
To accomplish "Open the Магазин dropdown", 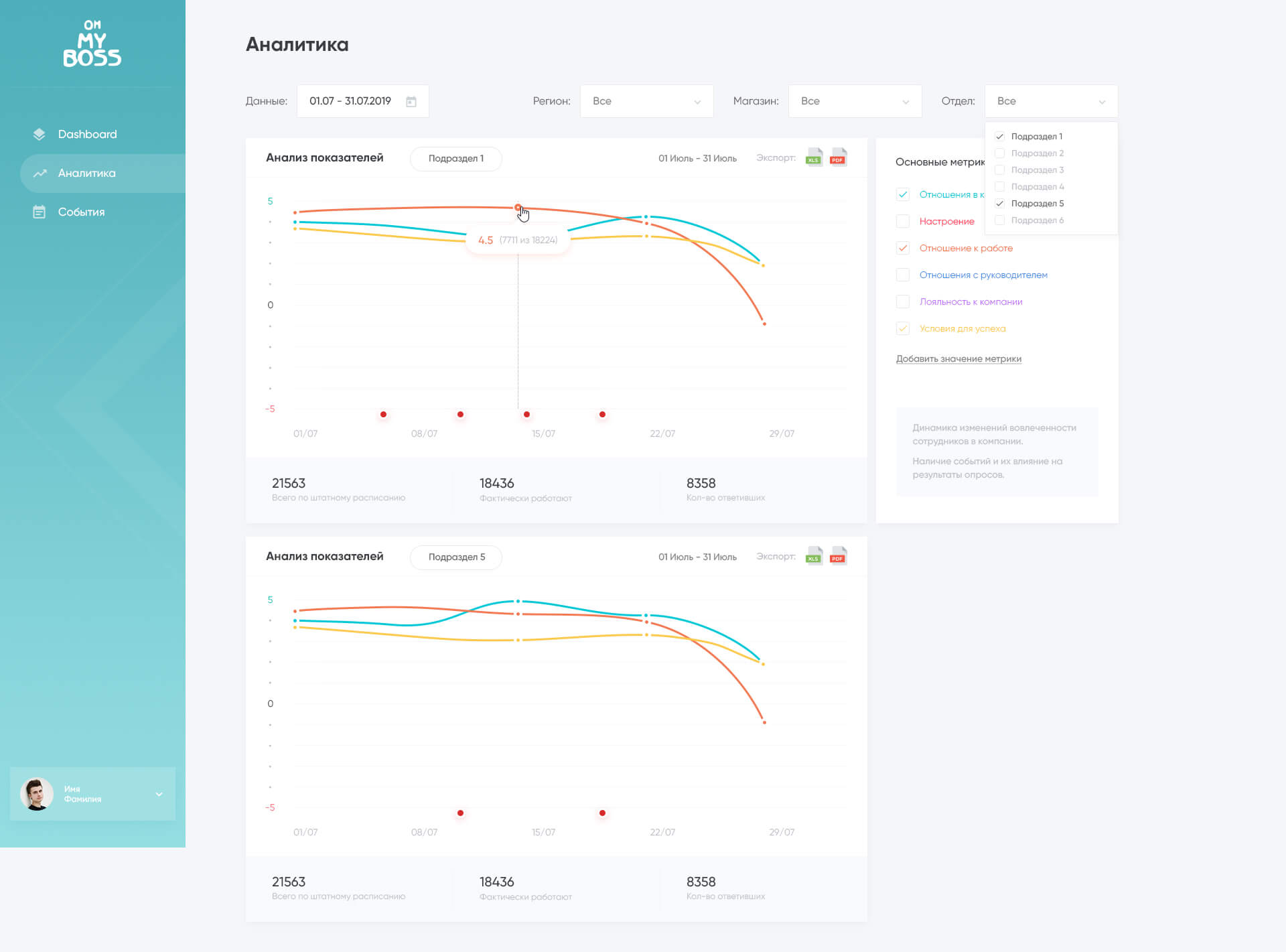I will 855,101.
